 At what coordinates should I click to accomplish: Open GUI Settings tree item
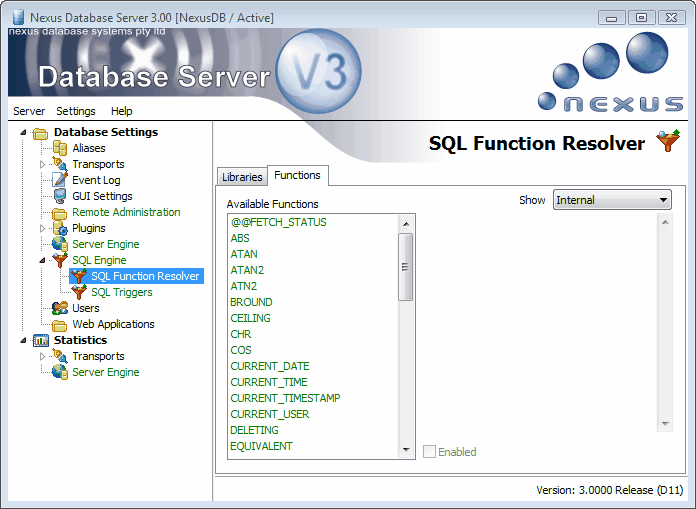(103, 196)
